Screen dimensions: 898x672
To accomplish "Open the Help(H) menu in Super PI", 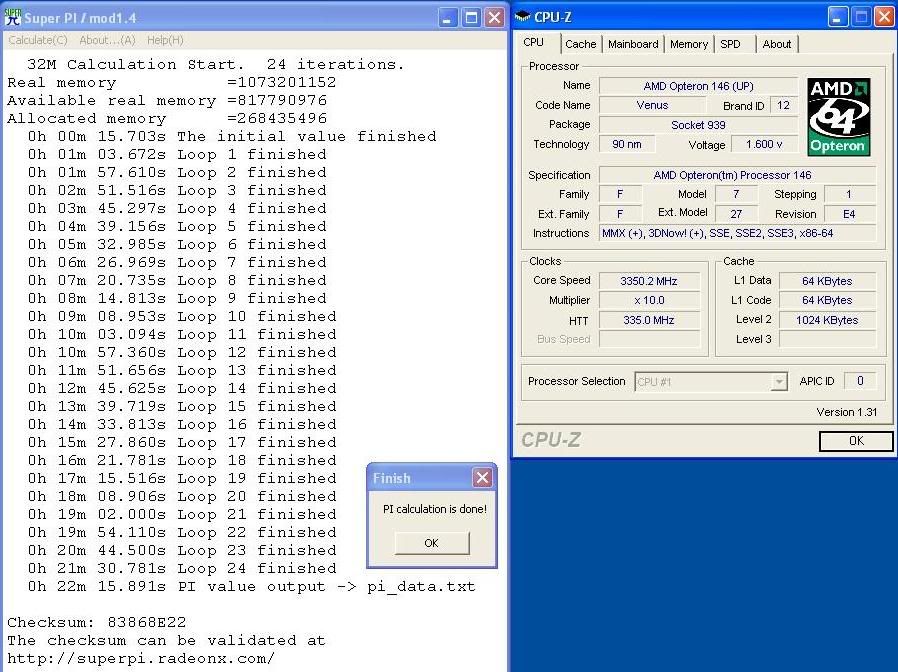I will point(165,40).
